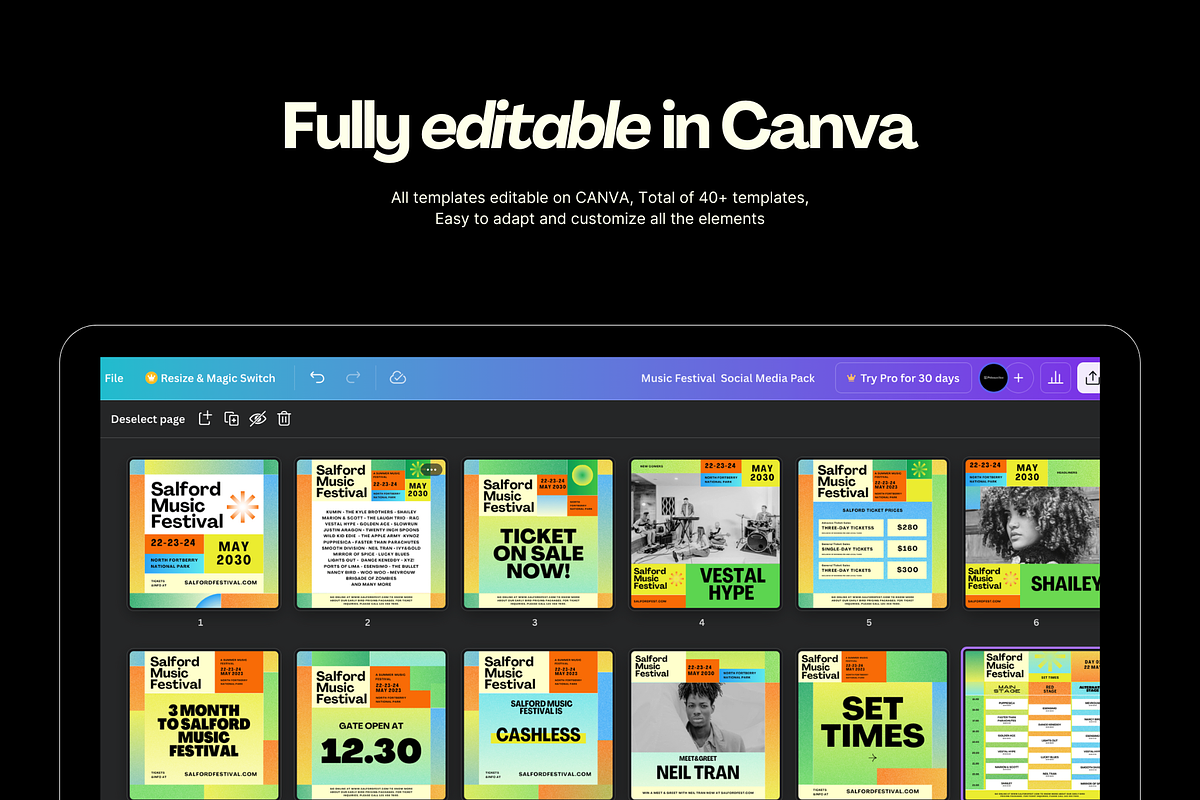Click page number 1 label
Viewport: 1200px width, 800px height.
click(200, 623)
